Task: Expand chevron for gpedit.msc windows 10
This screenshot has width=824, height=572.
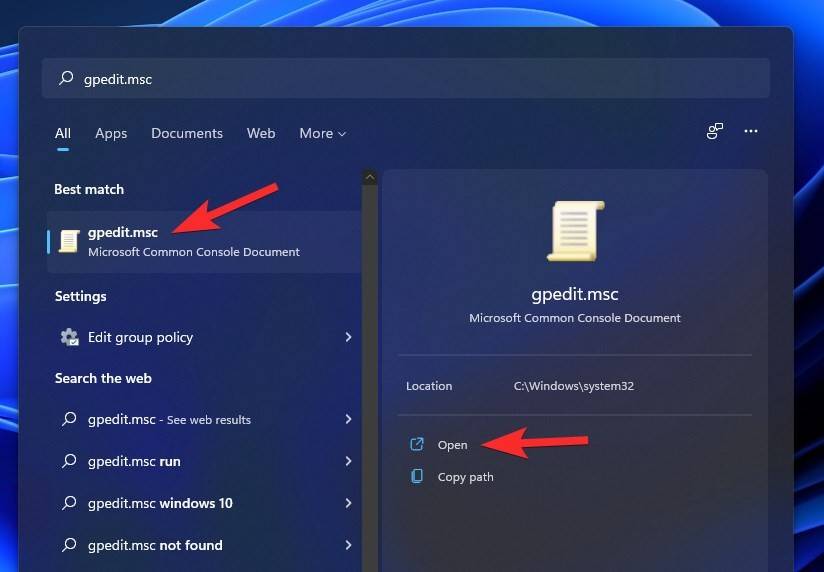Action: [348, 503]
